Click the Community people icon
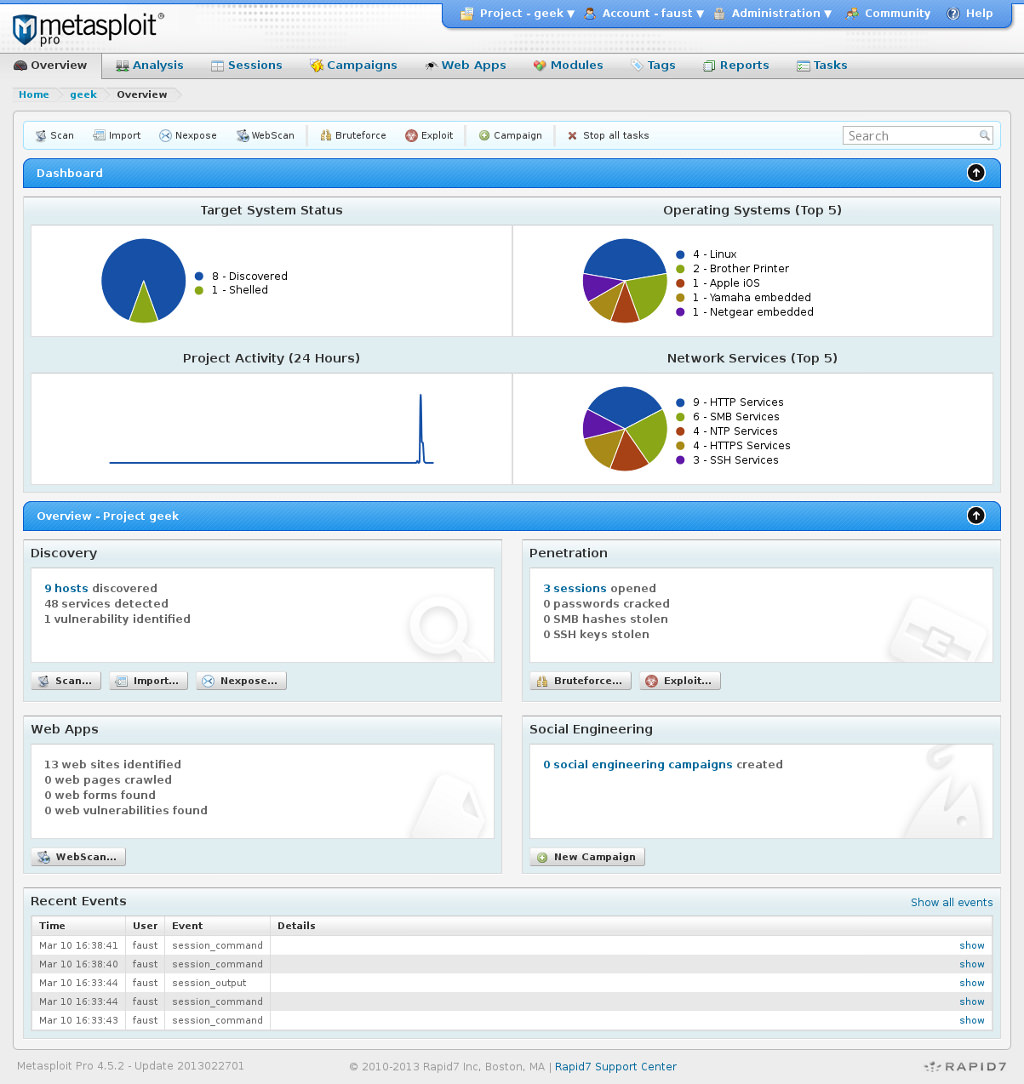The image size is (1024, 1084). click(x=852, y=13)
